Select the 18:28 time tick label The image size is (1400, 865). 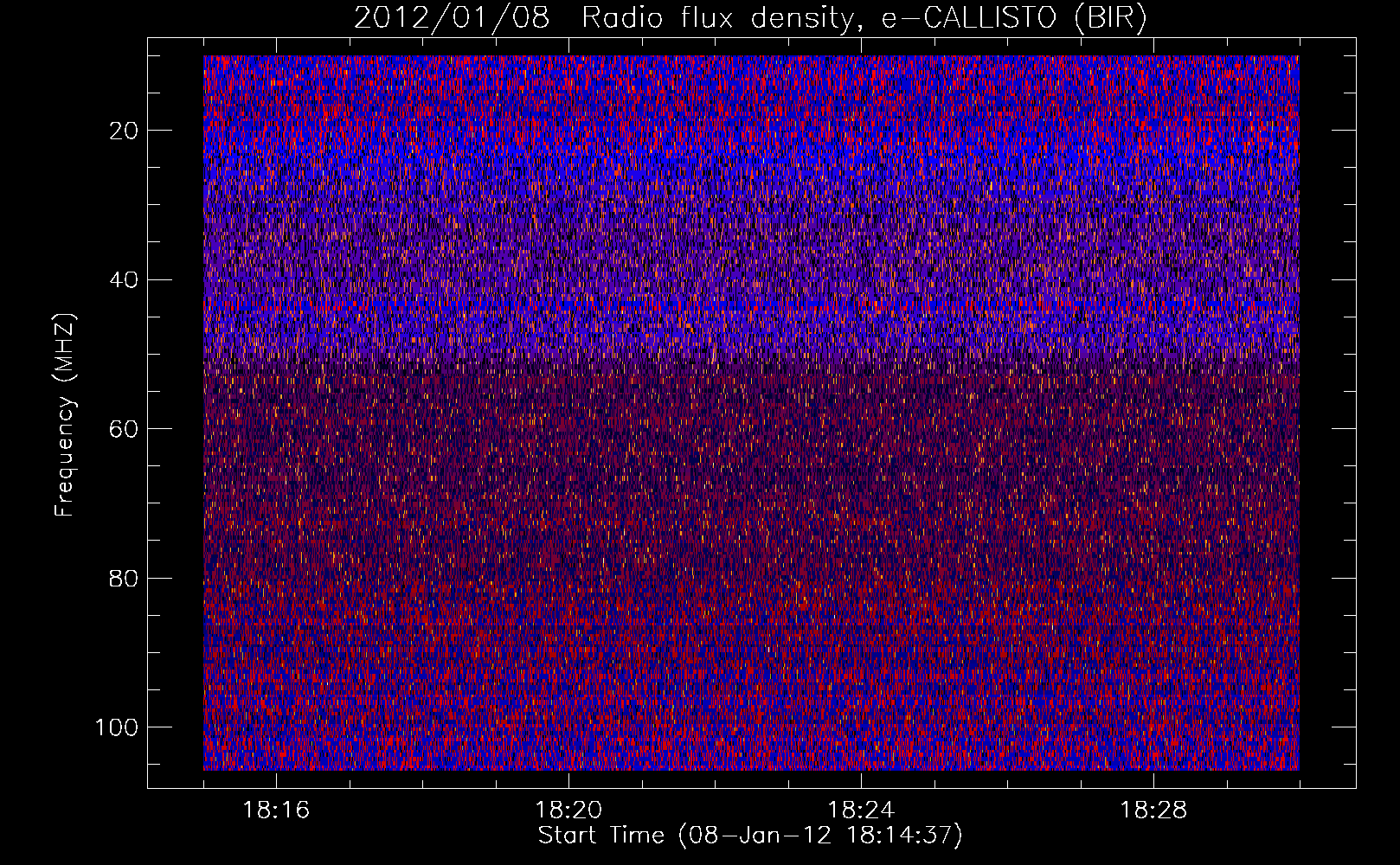pyautogui.click(x=1153, y=811)
